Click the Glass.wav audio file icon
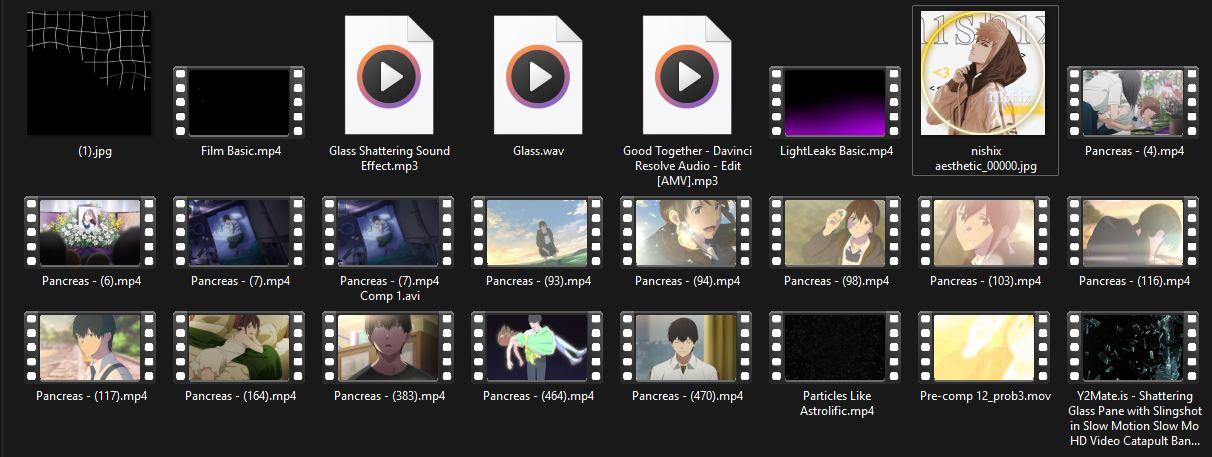This screenshot has height=457, width=1212. (539, 76)
